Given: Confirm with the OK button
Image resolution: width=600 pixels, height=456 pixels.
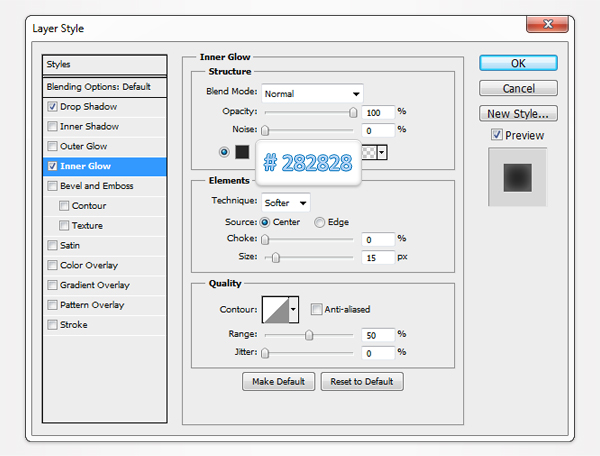Looking at the screenshot, I should [518, 63].
